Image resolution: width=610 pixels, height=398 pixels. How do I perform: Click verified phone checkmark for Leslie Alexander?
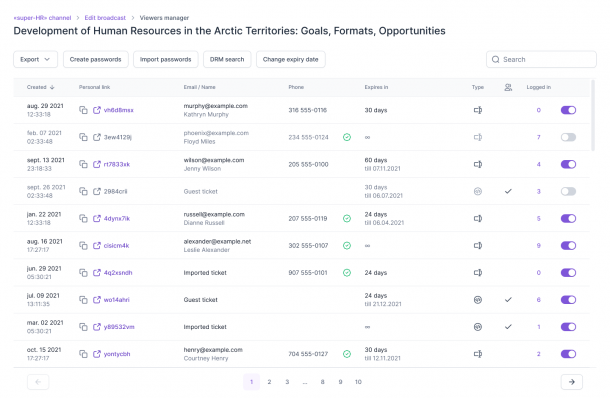[x=347, y=245]
